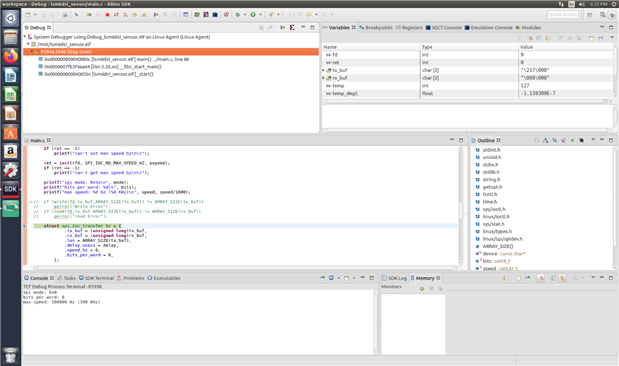Open the Xilinx SDK app in the dock
Viewport: 619px width, 366px height.
click(x=11, y=189)
